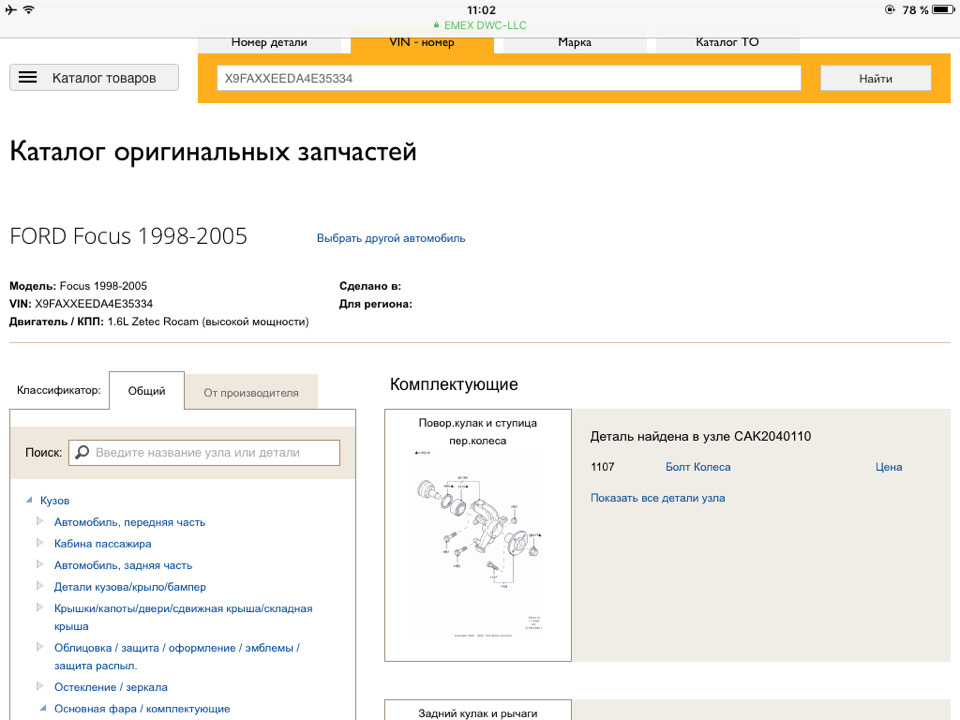The height and width of the screenshot is (720, 960).
Task: Click the EMEX DWC-LLC secure address label
Action: click(x=480, y=25)
